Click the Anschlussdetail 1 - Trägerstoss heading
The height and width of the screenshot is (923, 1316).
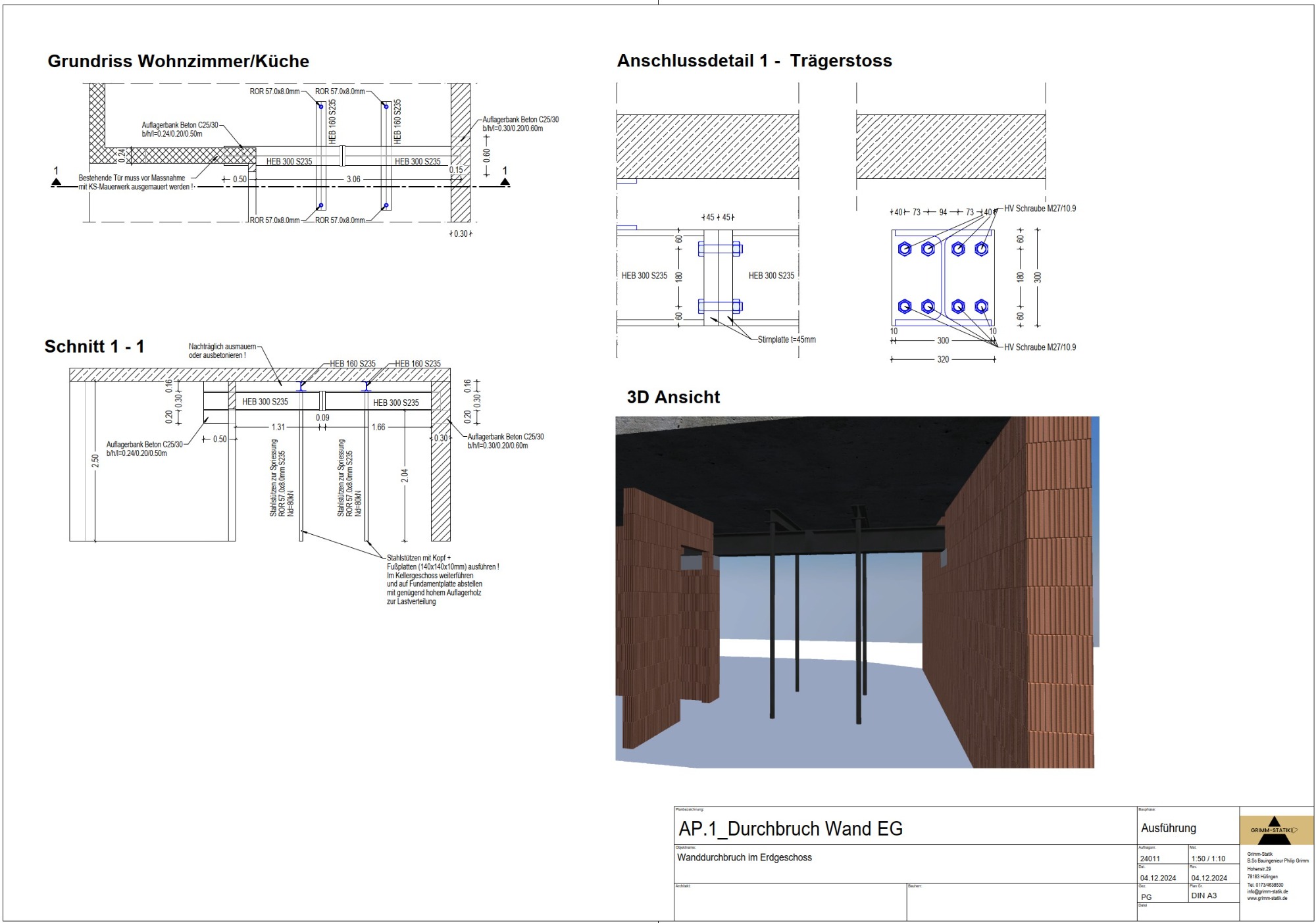(x=754, y=61)
